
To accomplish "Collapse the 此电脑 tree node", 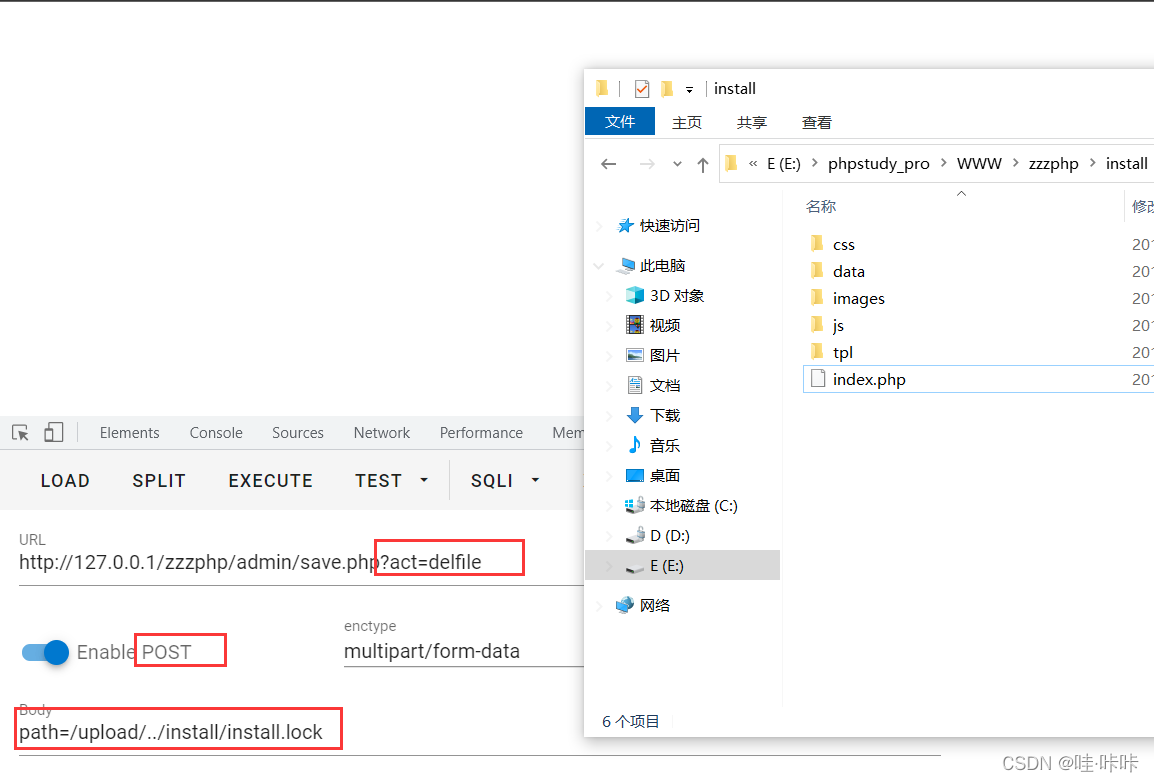I will click(598, 265).
